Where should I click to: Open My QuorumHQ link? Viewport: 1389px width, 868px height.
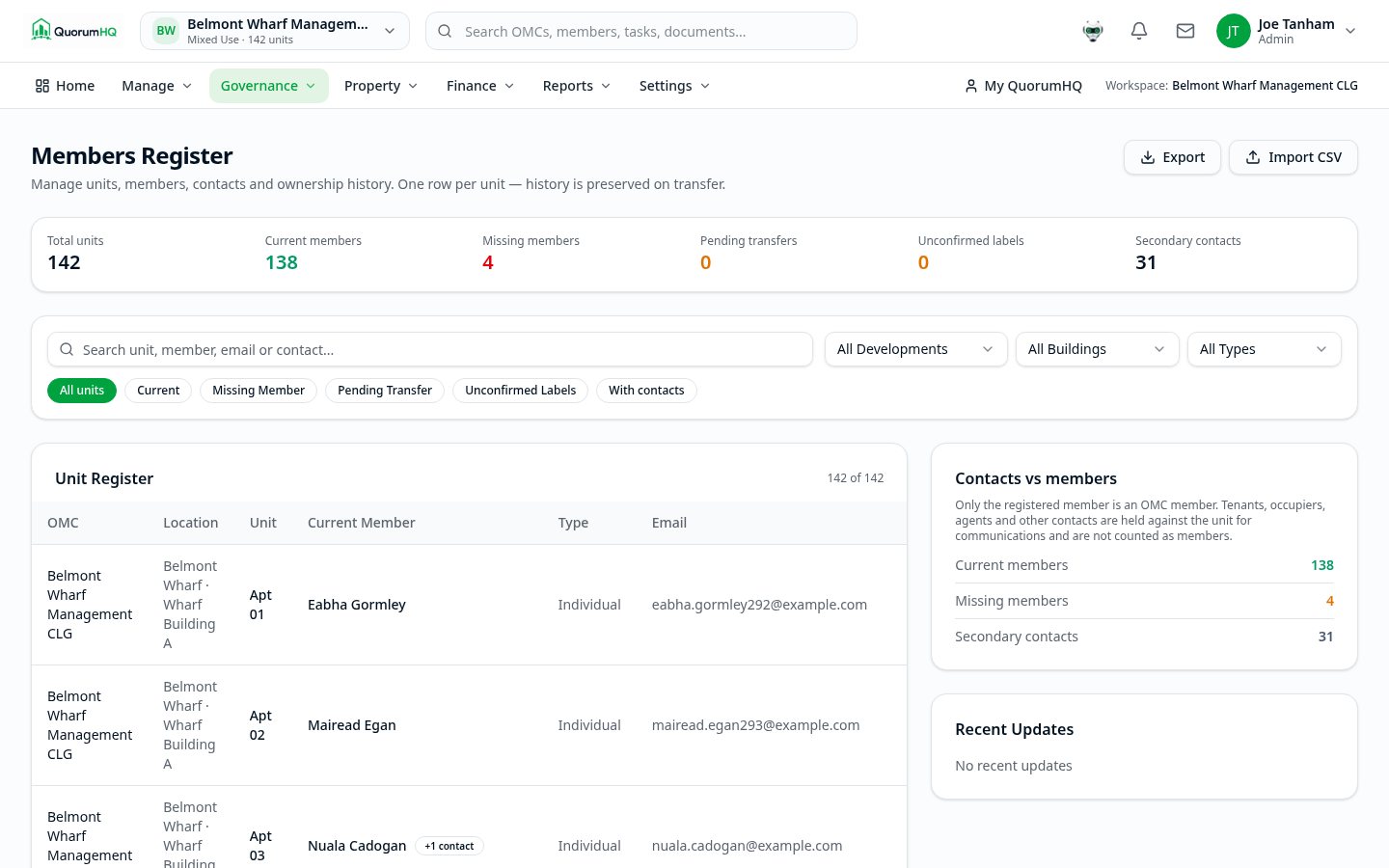click(1023, 86)
